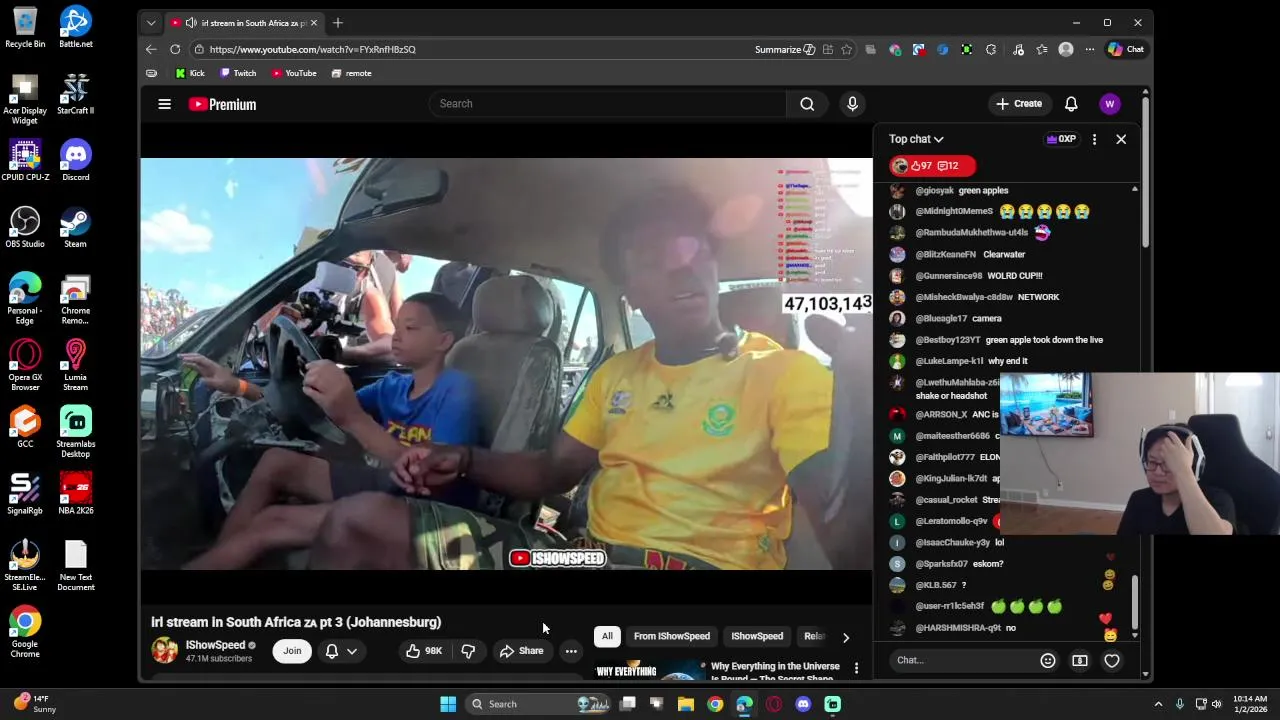Select the IShowSpeed filter chip
The image size is (1280, 720).
point(757,636)
